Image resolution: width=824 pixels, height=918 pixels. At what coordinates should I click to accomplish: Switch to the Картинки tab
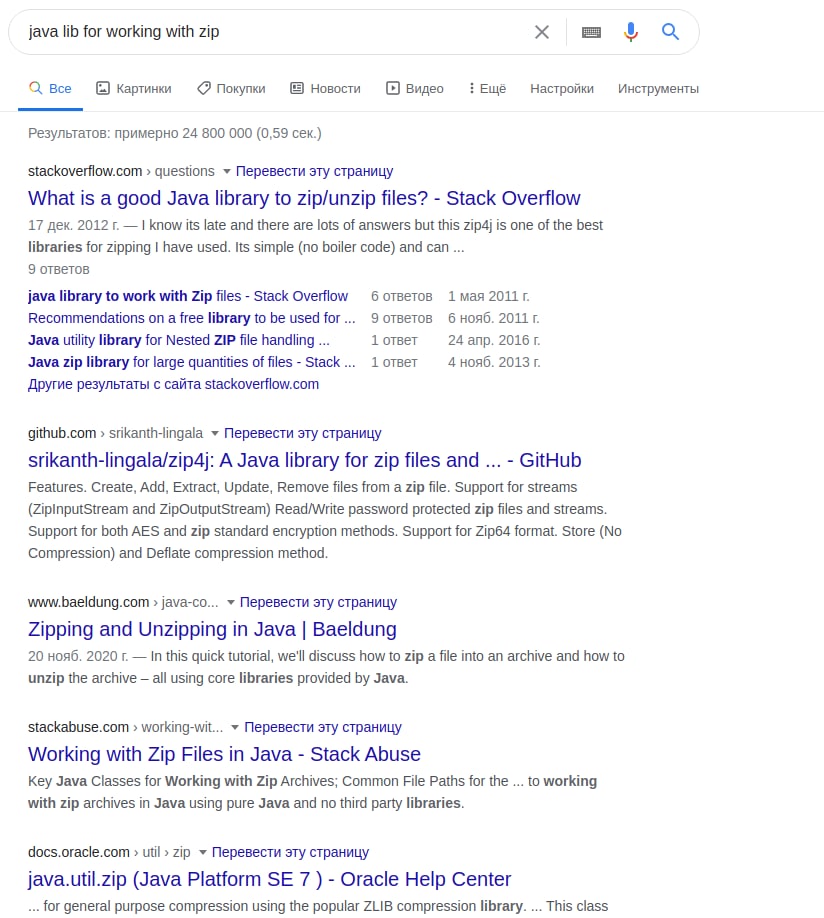pyautogui.click(x=134, y=88)
